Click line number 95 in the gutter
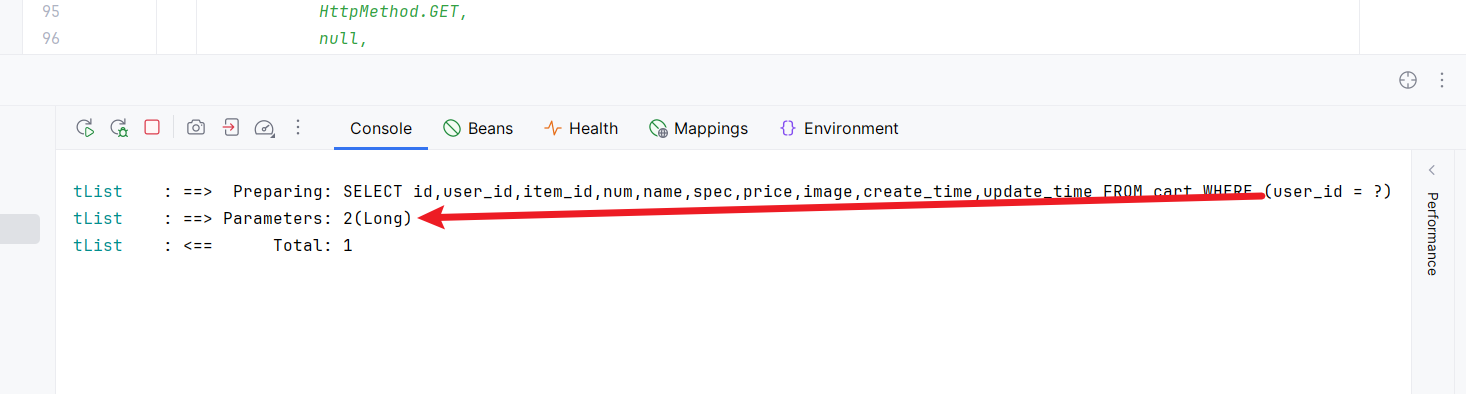 point(50,12)
